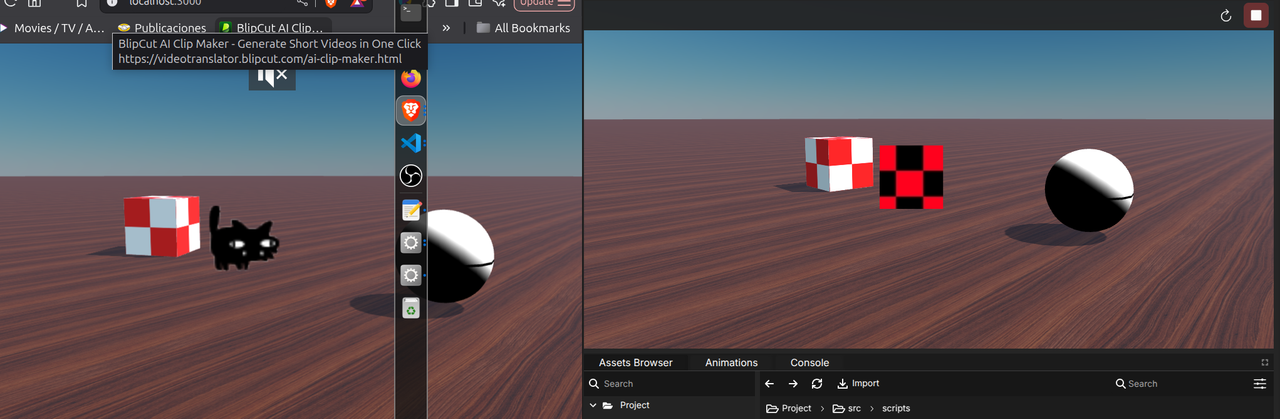Stop the running scene with the red stop button
The image size is (1280, 419).
point(1255,15)
